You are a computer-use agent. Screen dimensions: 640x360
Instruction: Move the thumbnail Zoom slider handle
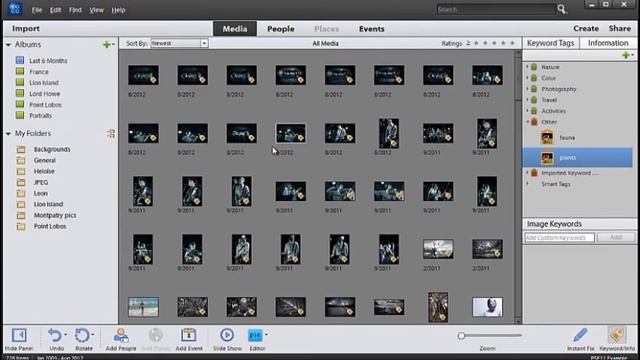461,336
